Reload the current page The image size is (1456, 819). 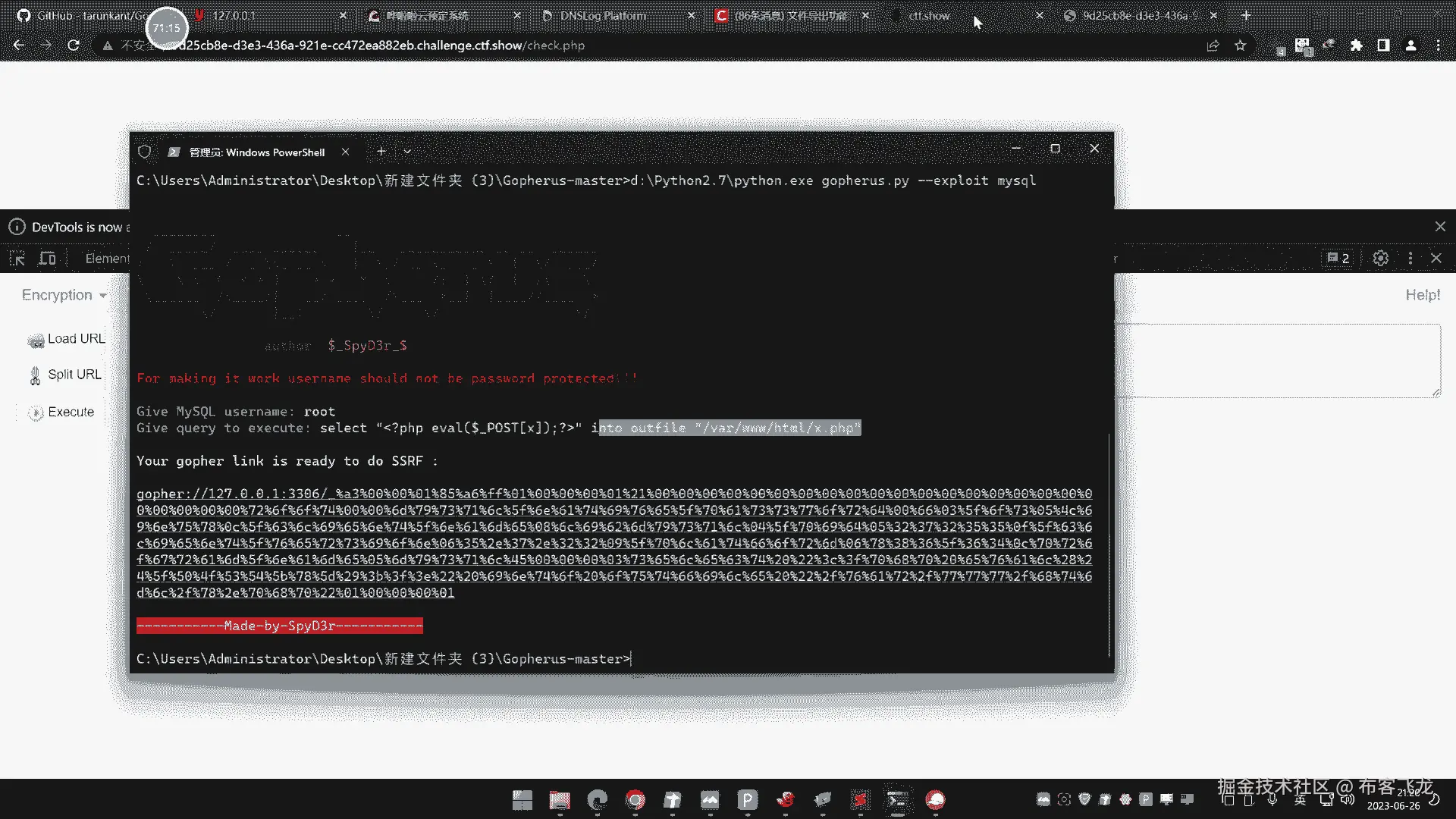point(74,45)
